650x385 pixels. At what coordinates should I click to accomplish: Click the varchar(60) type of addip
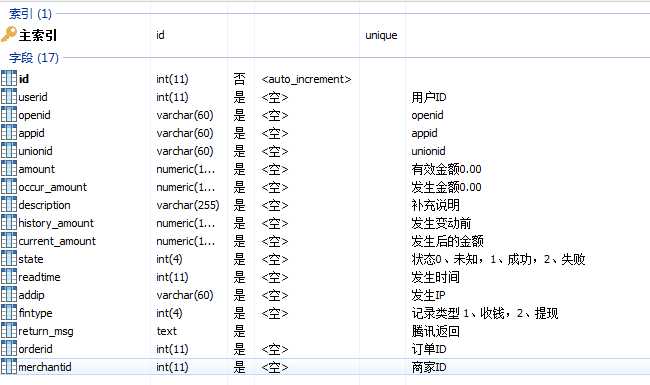click(x=185, y=295)
